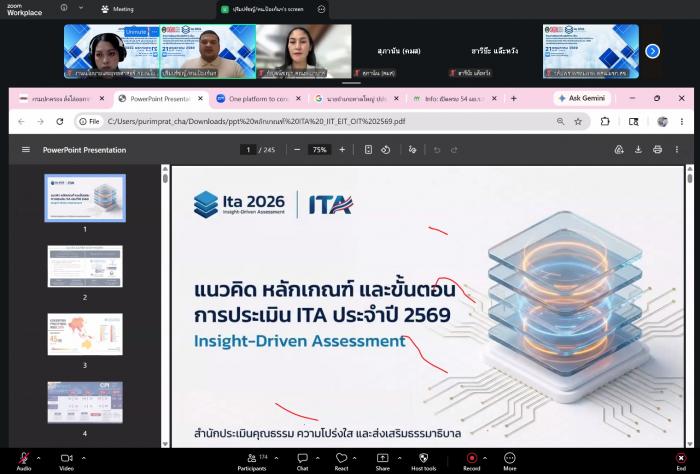
Task: Print the PDF document
Action: 658,150
